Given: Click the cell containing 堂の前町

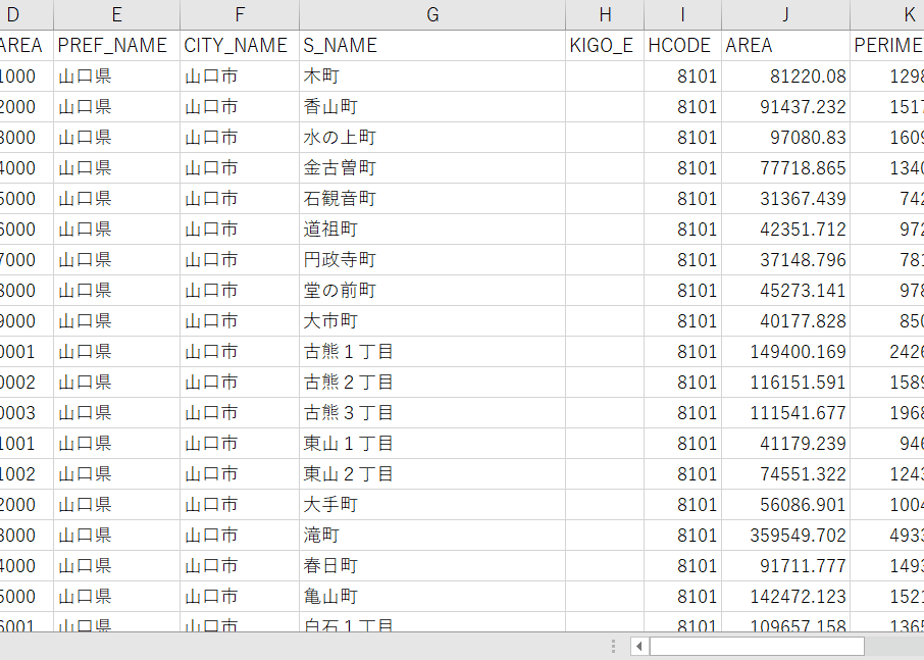Looking at the screenshot, I should 433,291.
